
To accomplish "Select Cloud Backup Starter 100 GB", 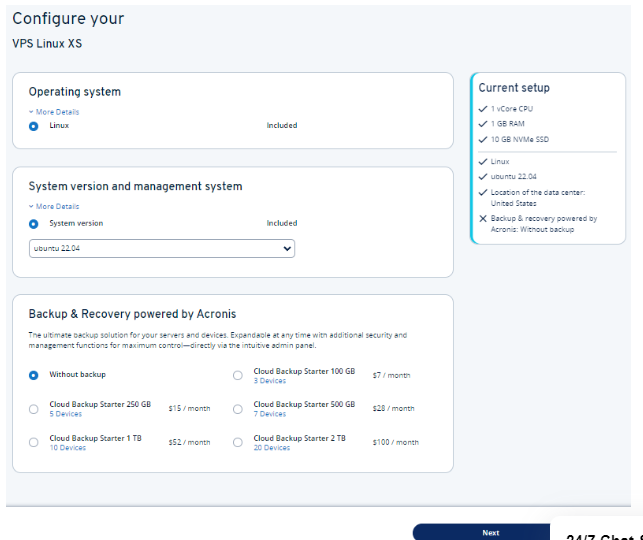I will (x=237, y=375).
